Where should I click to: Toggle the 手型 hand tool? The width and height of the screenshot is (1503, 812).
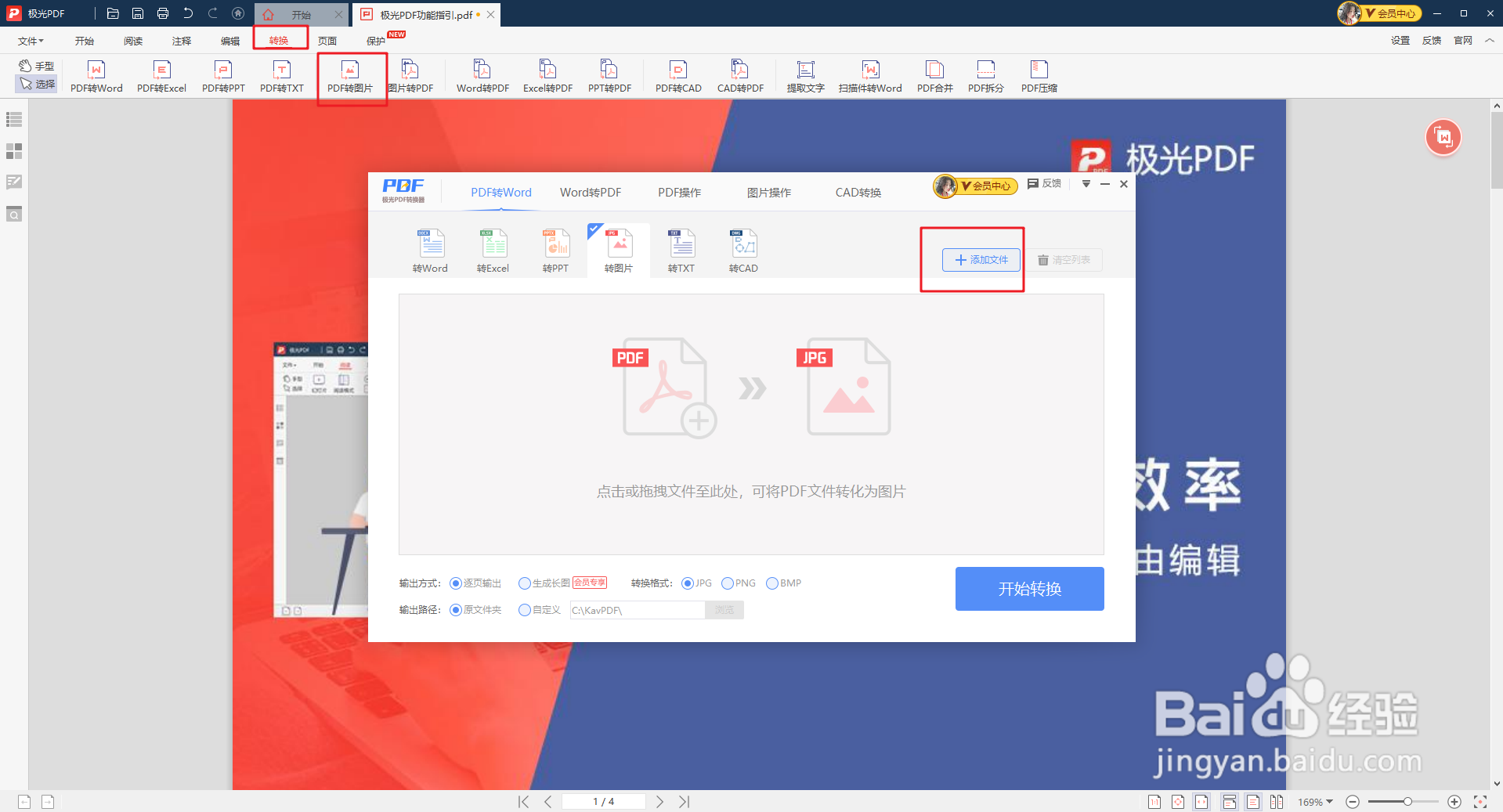37,66
